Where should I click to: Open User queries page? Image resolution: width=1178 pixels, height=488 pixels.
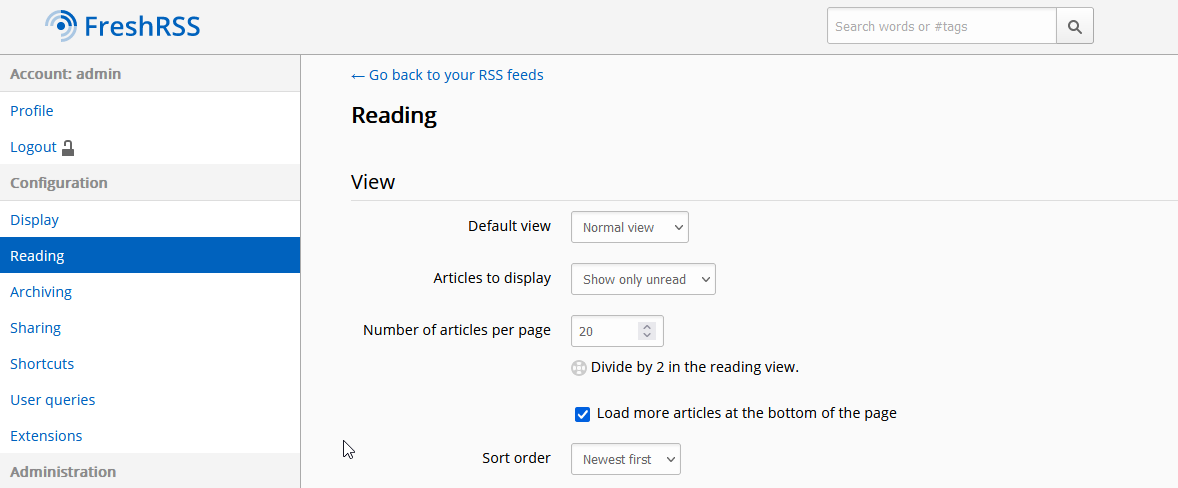point(53,400)
